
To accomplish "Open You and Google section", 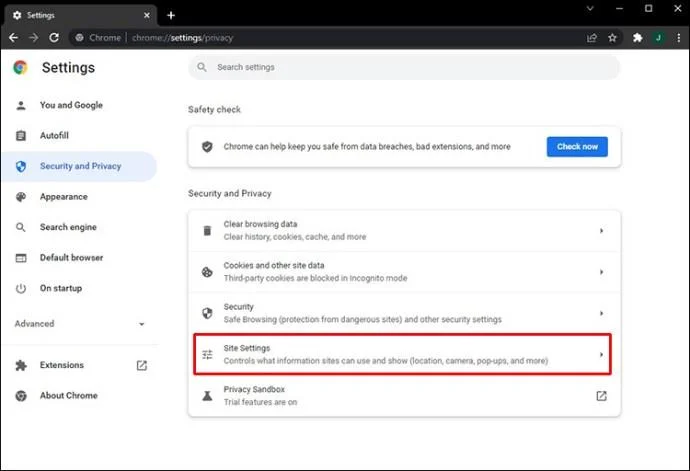I will point(79,105).
